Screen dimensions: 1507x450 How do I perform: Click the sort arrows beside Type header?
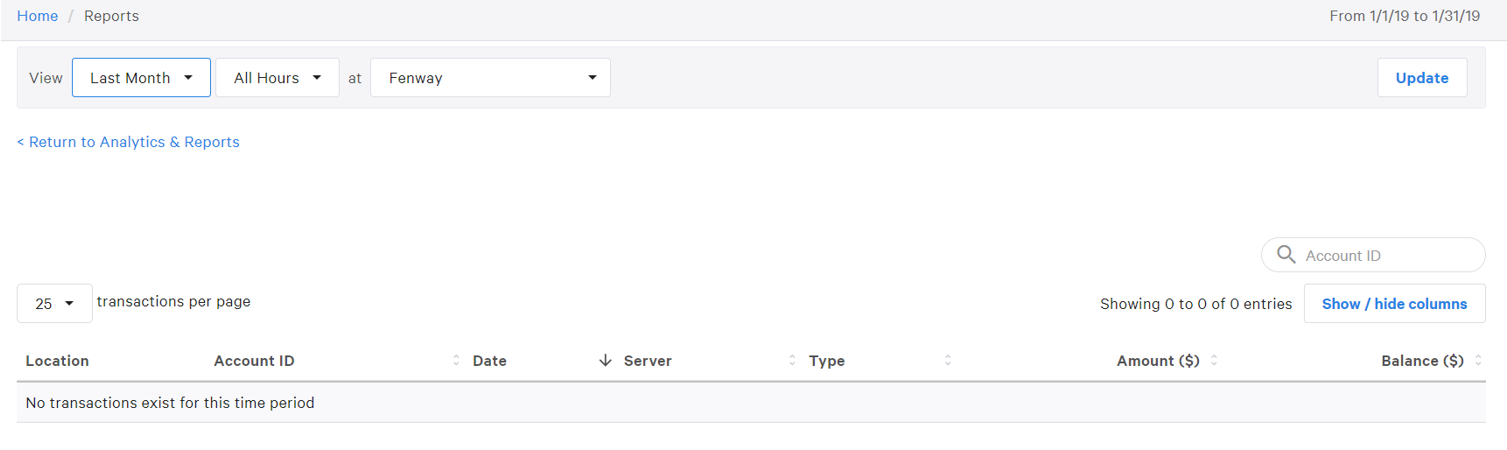tap(948, 361)
